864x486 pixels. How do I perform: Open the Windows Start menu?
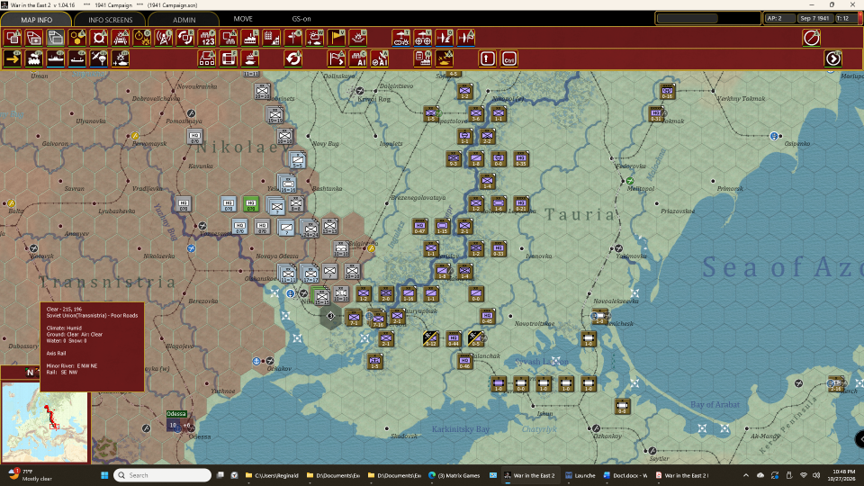pyautogui.click(x=104, y=475)
